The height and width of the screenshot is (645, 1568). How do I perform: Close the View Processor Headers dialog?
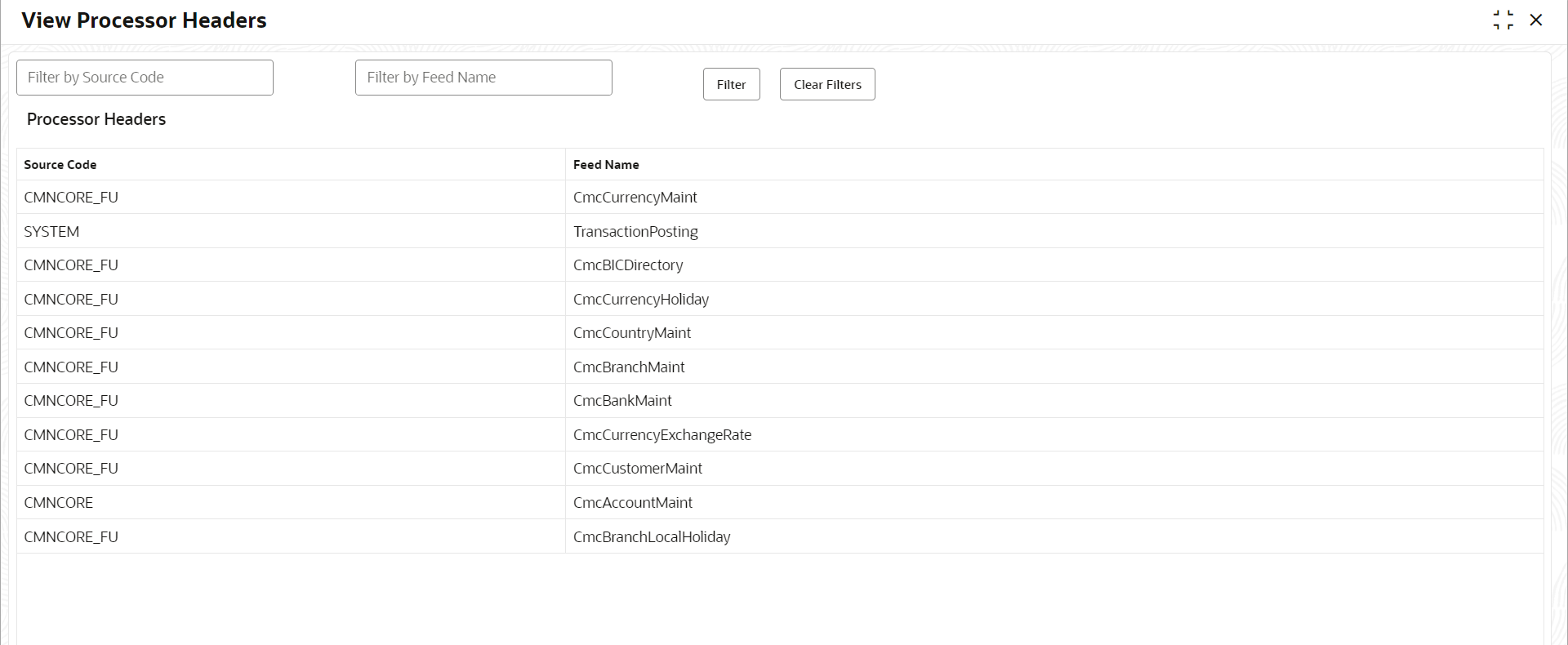pos(1536,20)
